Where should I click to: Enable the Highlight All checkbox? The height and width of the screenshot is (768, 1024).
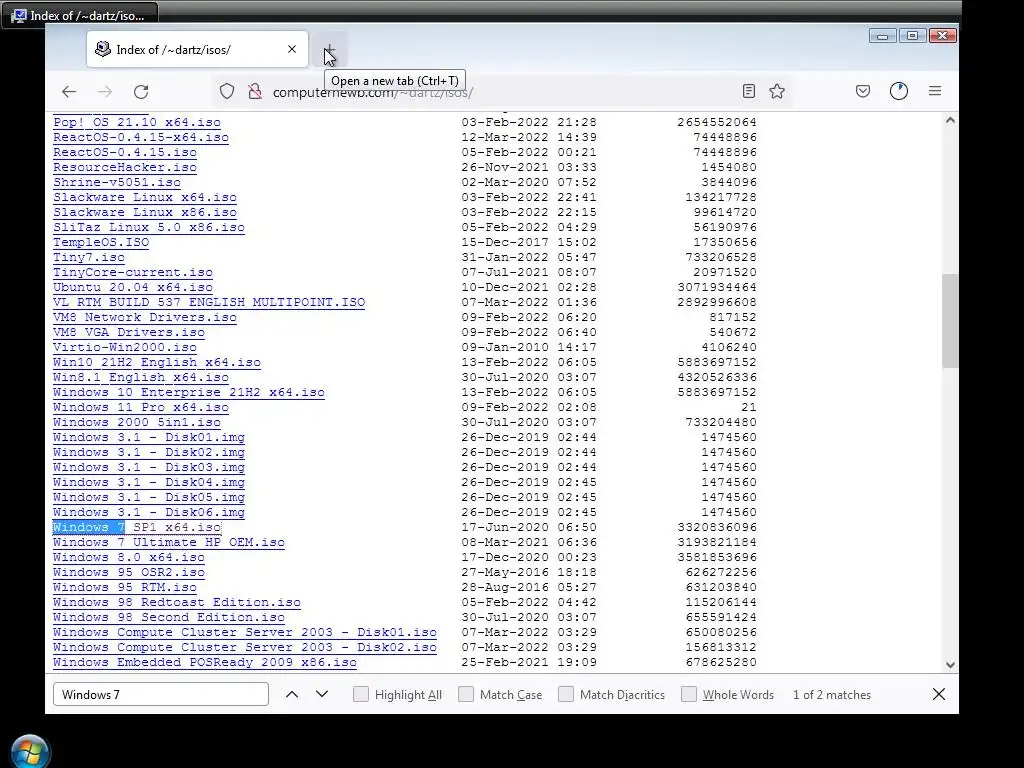point(360,694)
